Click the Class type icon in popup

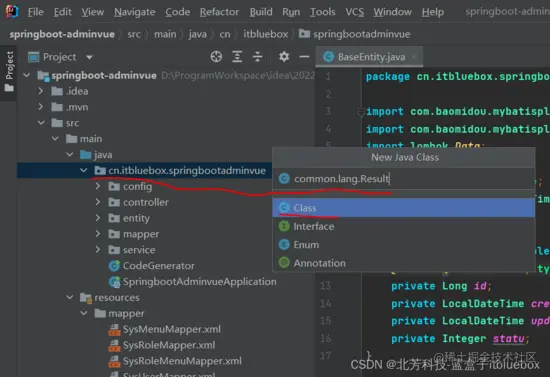tap(284, 208)
